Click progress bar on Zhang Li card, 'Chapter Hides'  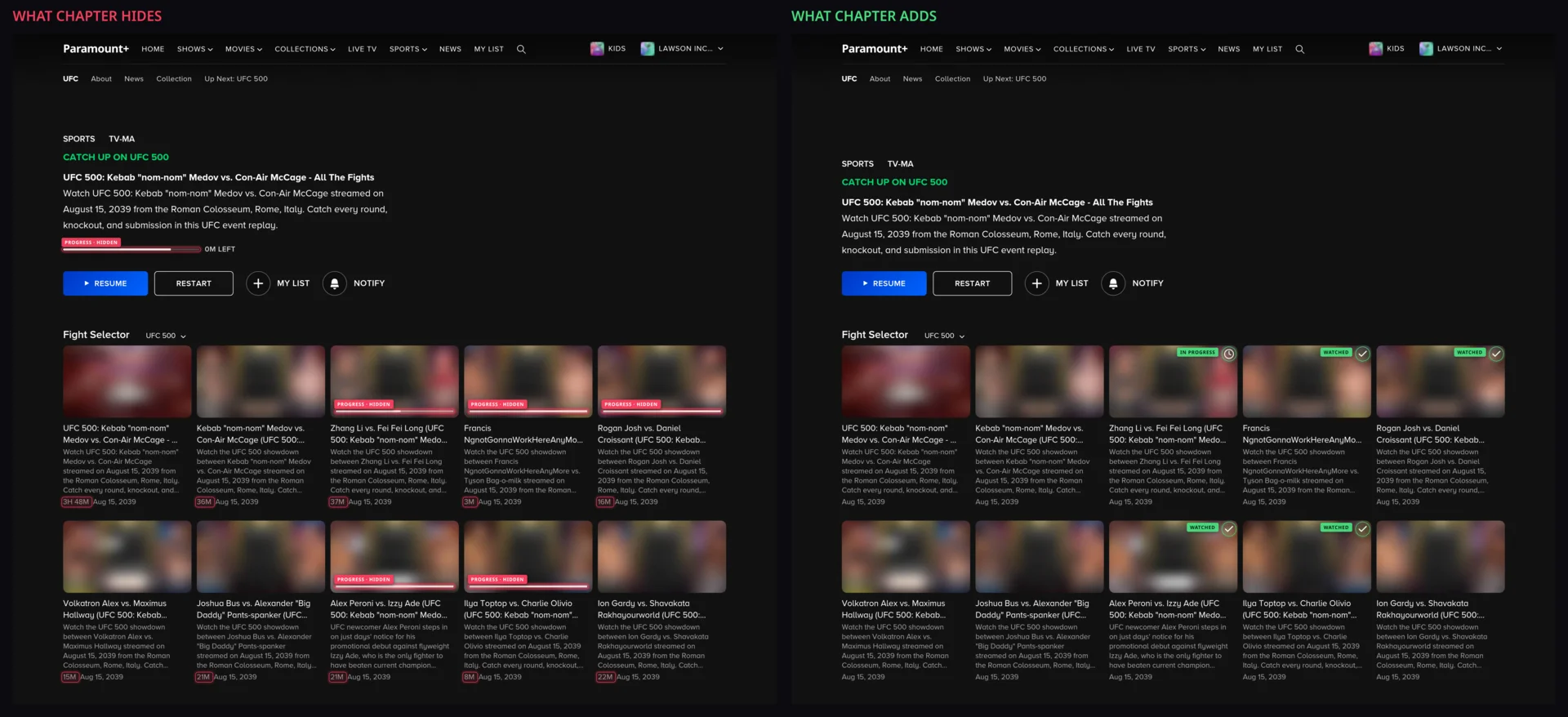point(394,412)
